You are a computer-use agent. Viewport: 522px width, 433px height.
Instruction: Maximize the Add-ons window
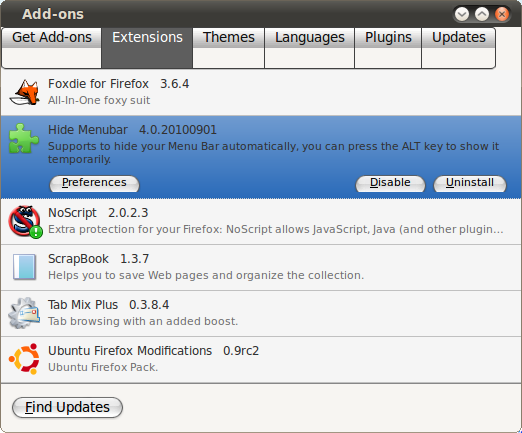pos(482,14)
